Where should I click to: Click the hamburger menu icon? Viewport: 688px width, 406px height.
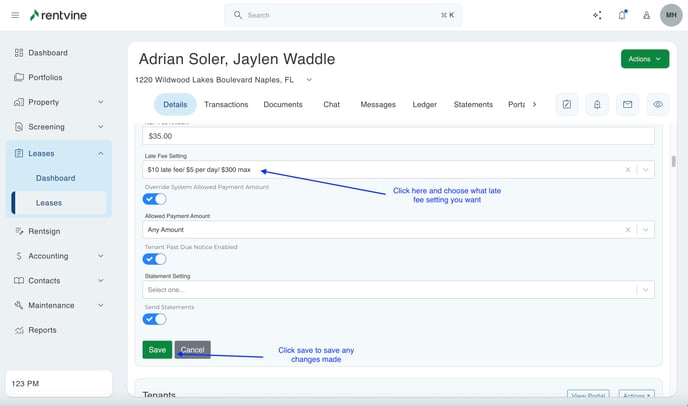15,15
